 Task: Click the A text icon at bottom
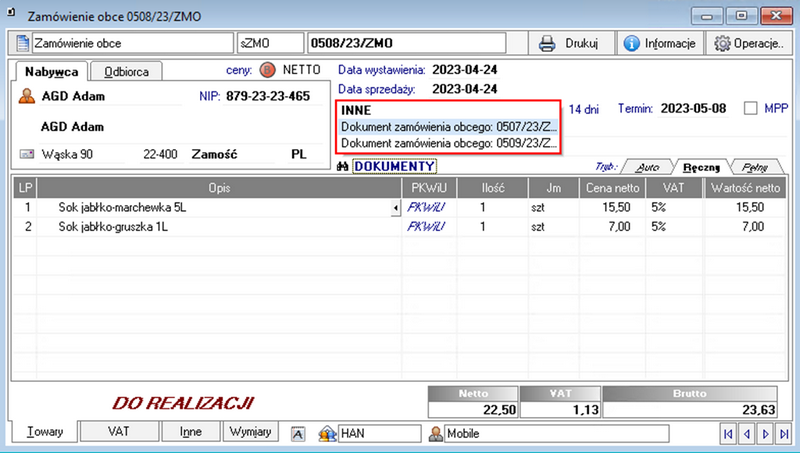[298, 434]
